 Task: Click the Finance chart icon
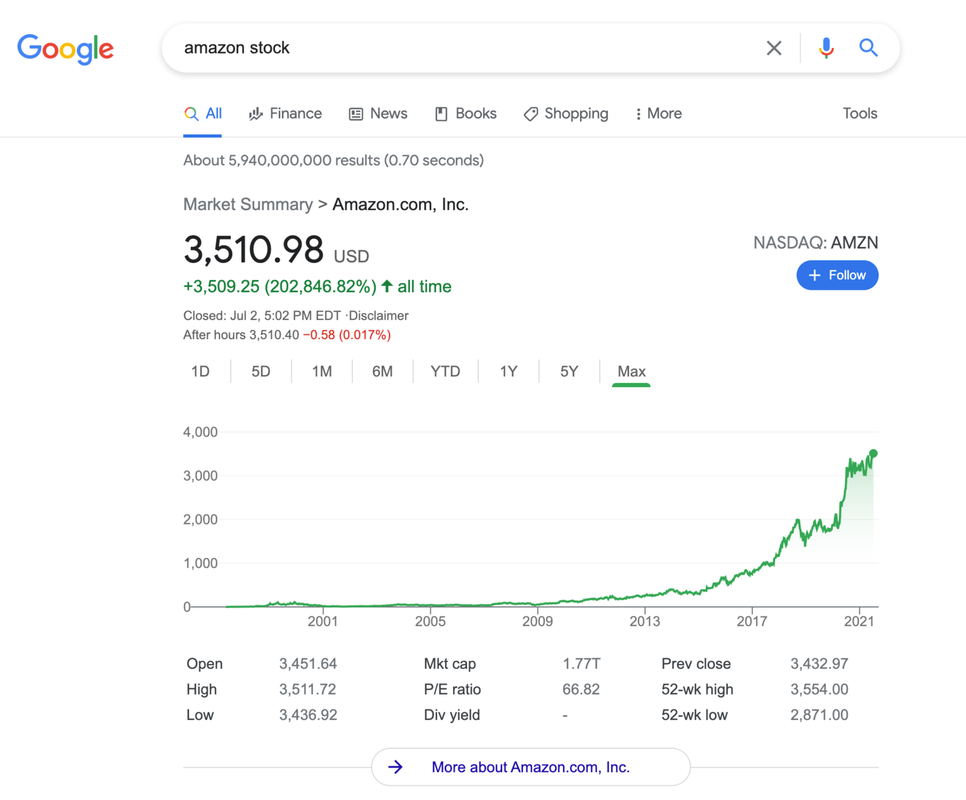(x=255, y=114)
